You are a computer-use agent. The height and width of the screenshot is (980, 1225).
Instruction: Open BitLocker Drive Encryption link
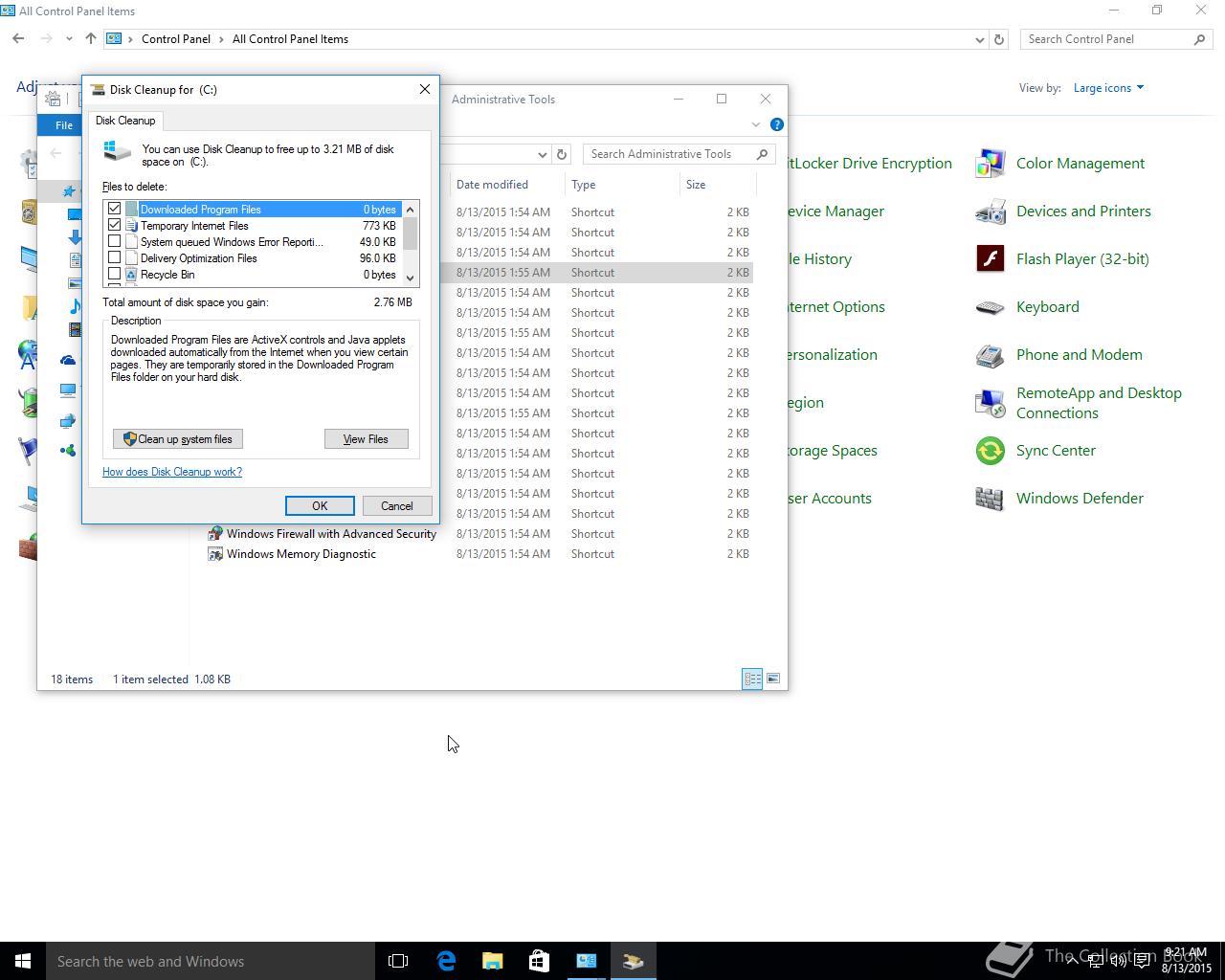[870, 164]
